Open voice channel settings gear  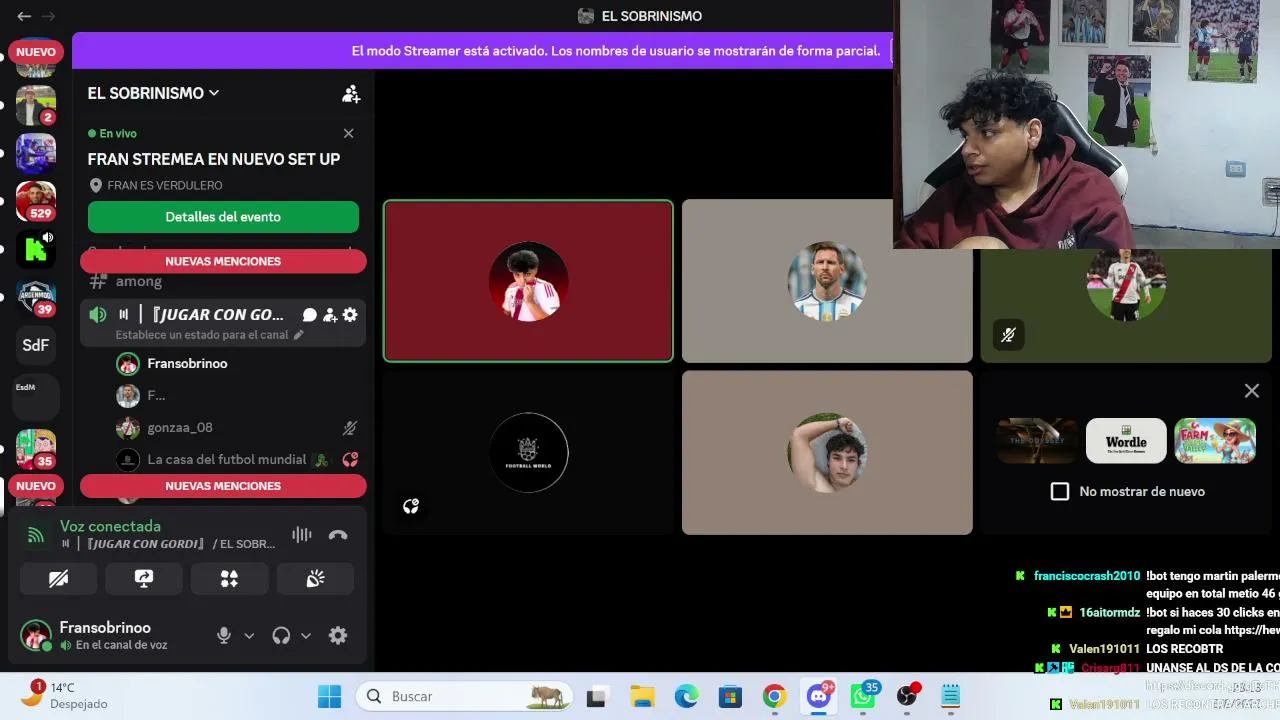point(350,315)
